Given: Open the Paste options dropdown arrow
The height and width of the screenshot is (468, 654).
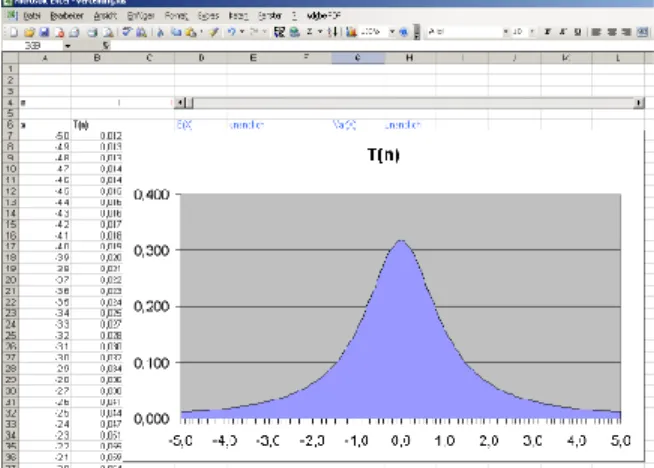Looking at the screenshot, I should pyautogui.click(x=201, y=32).
